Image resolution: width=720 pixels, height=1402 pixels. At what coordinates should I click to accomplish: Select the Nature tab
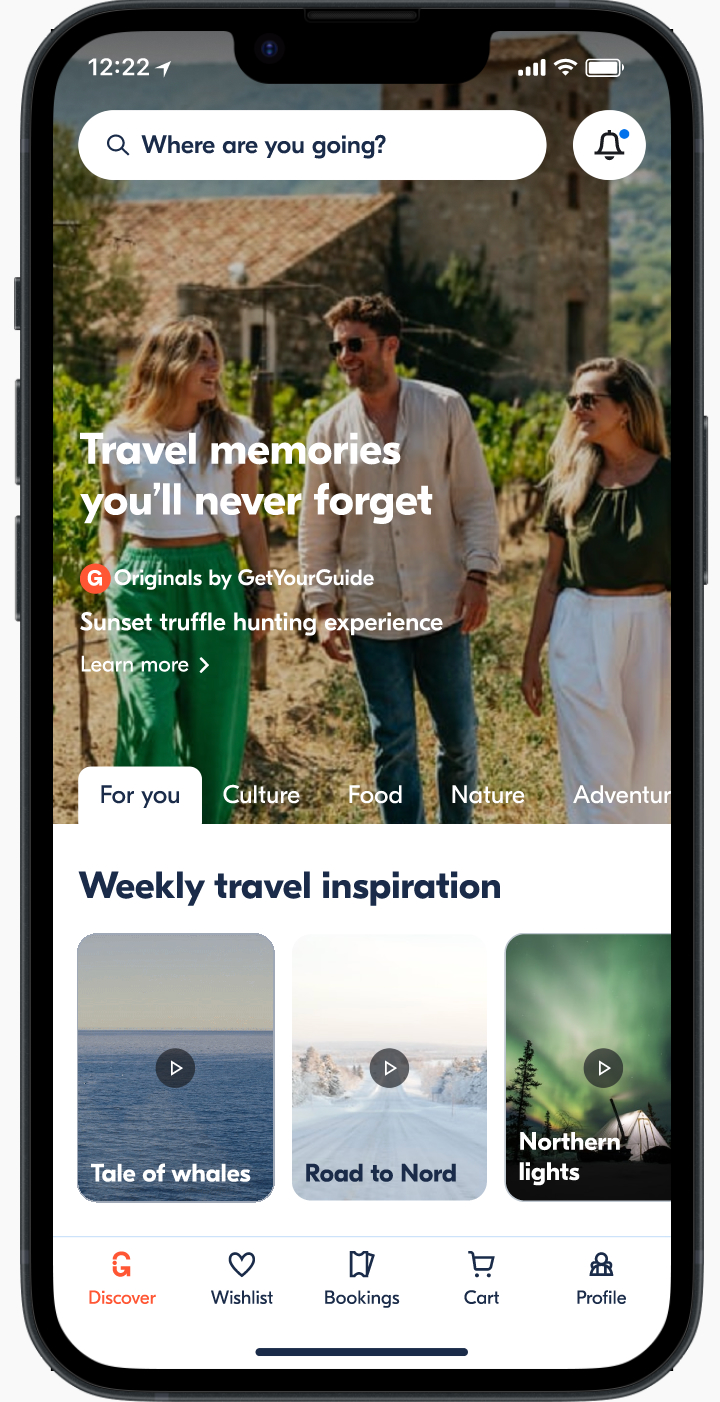point(488,795)
